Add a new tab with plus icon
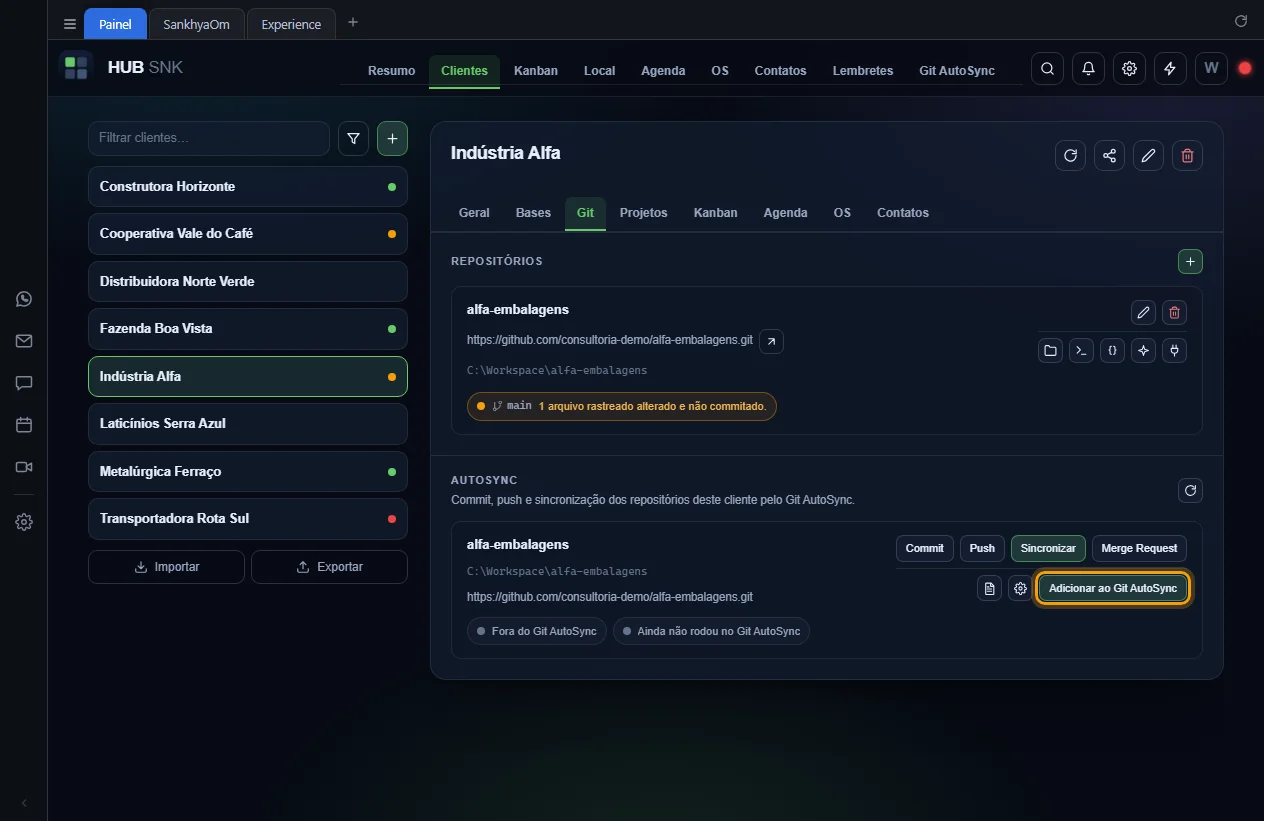 tap(352, 23)
